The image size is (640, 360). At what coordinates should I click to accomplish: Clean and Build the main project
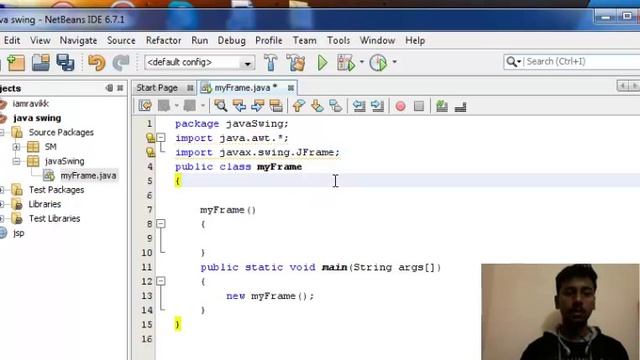click(x=296, y=62)
